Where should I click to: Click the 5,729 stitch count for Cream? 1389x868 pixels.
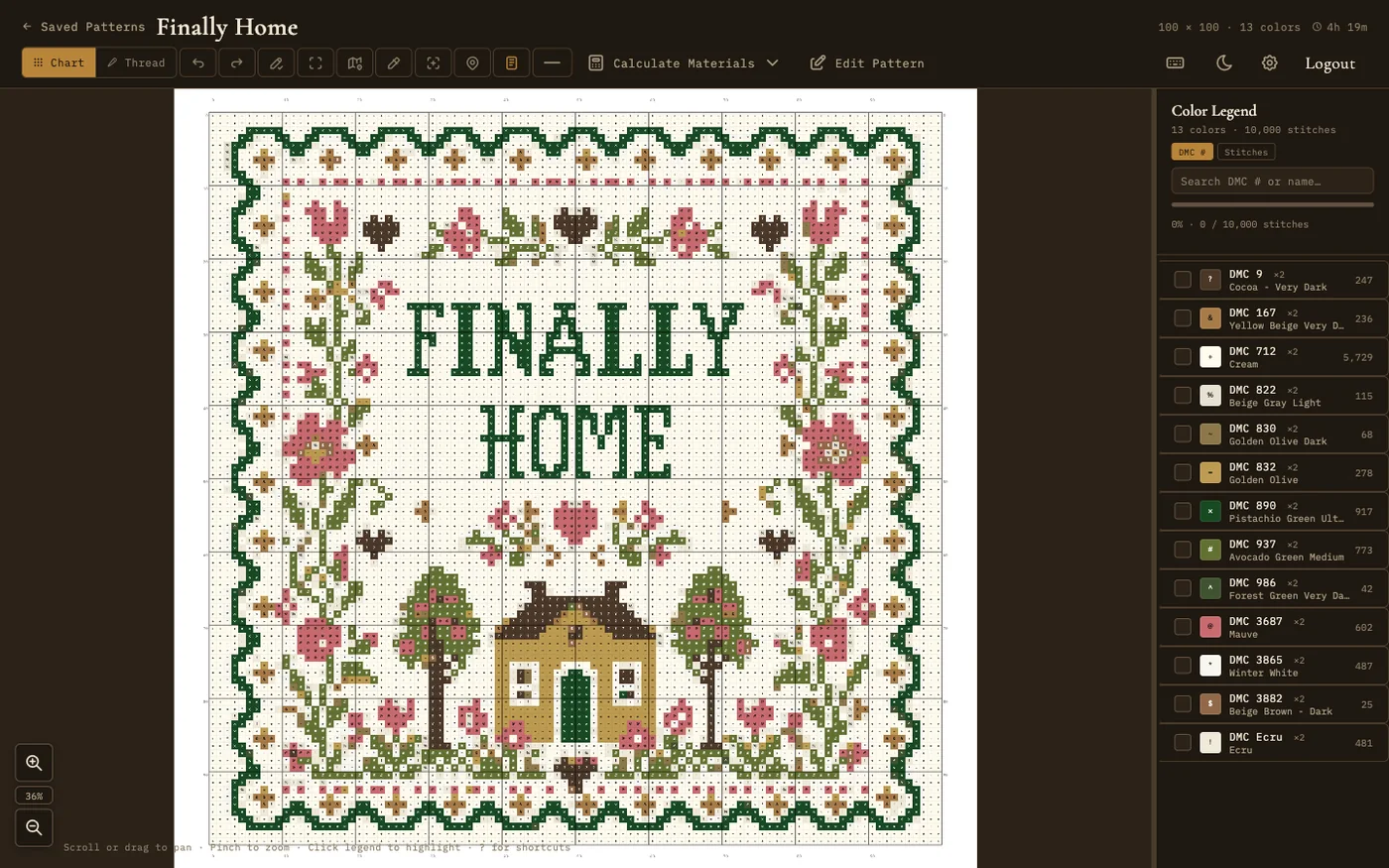(x=1357, y=357)
